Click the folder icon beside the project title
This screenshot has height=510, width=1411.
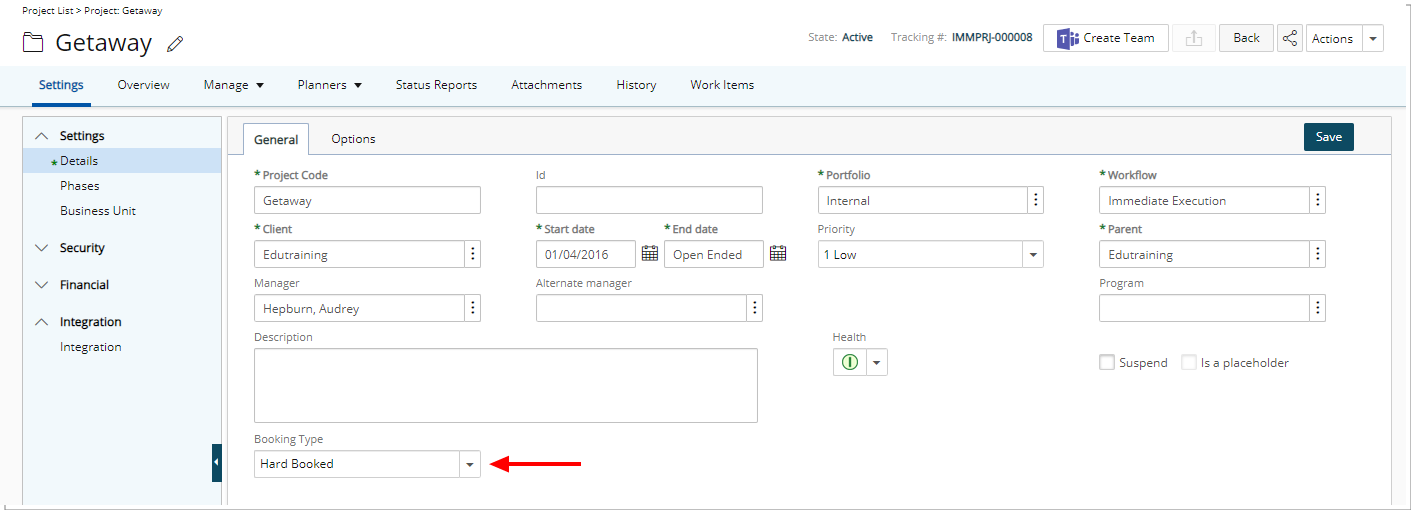pyautogui.click(x=34, y=43)
